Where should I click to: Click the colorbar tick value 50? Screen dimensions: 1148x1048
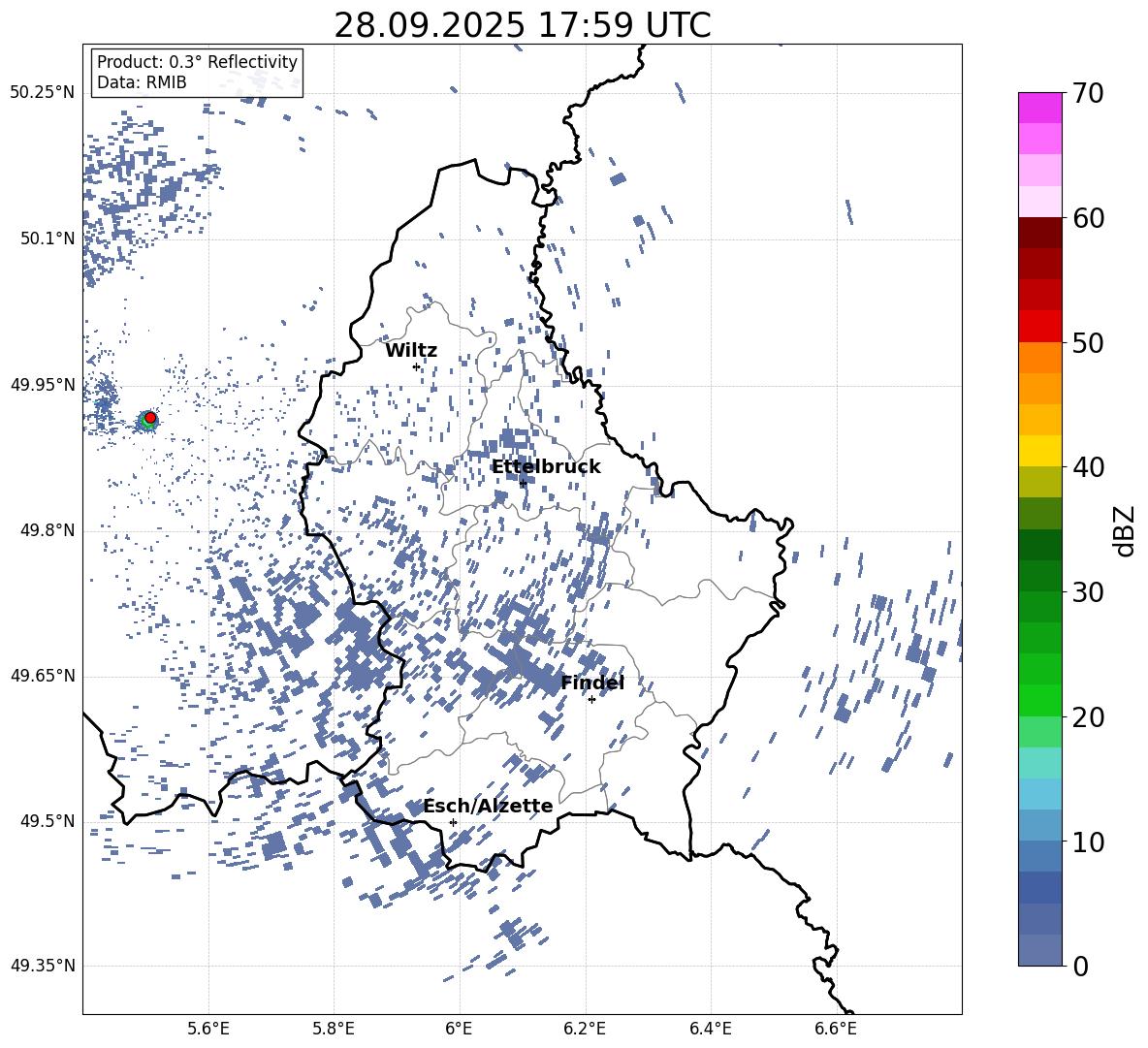point(1088,342)
